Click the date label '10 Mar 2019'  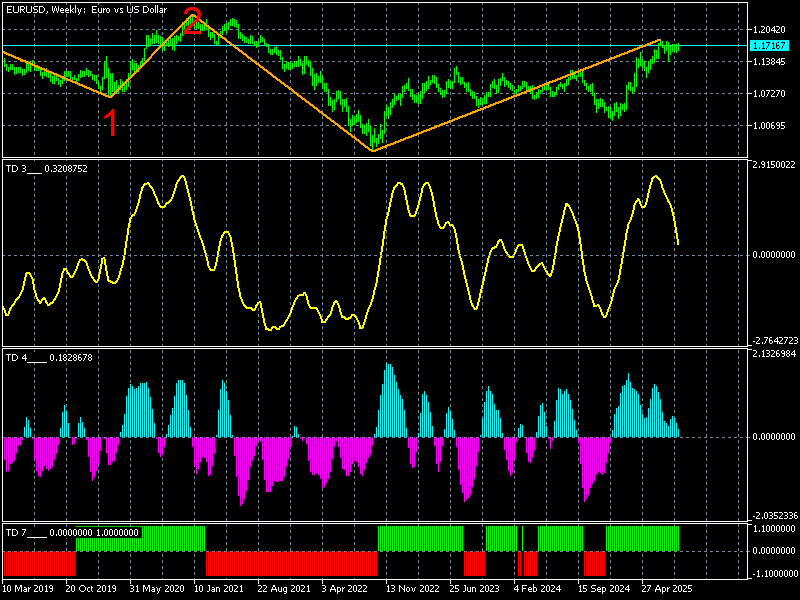tap(28, 589)
